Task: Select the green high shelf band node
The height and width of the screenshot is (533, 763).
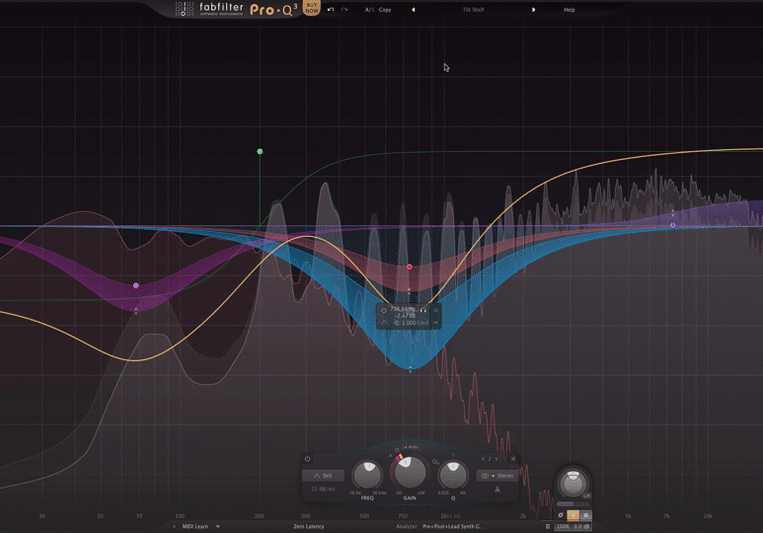Action: coord(260,151)
